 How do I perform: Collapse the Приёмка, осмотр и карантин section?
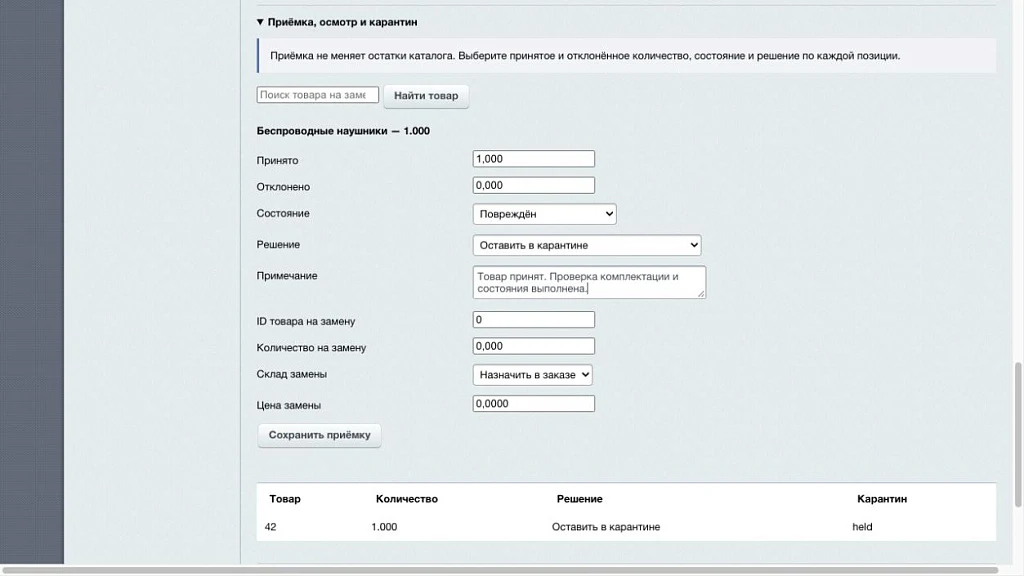(337, 22)
